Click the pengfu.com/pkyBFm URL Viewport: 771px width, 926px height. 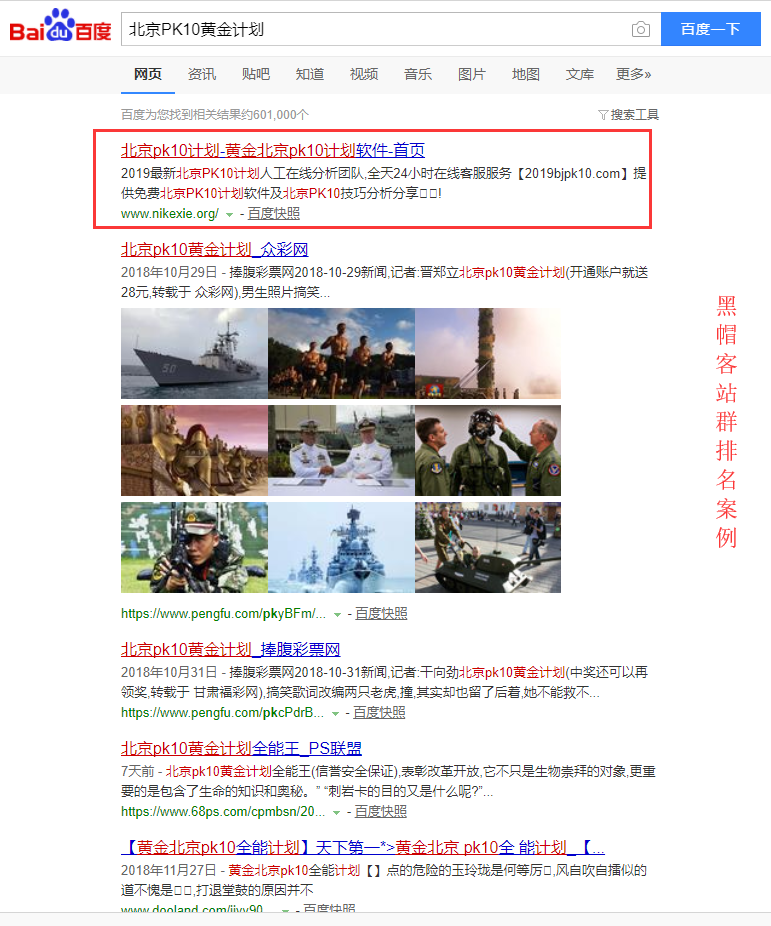[223, 614]
